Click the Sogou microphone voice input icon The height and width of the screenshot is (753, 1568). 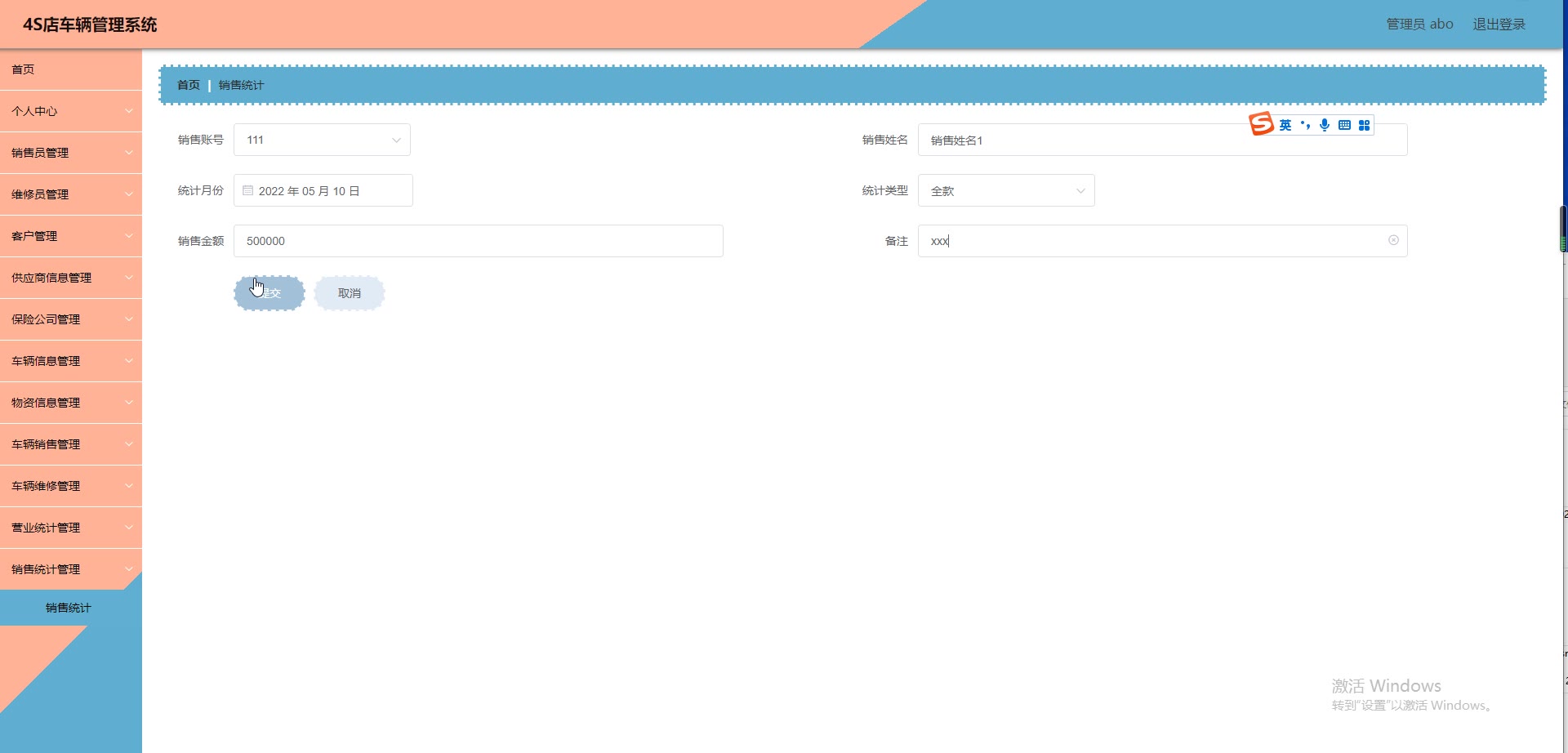point(1325,125)
